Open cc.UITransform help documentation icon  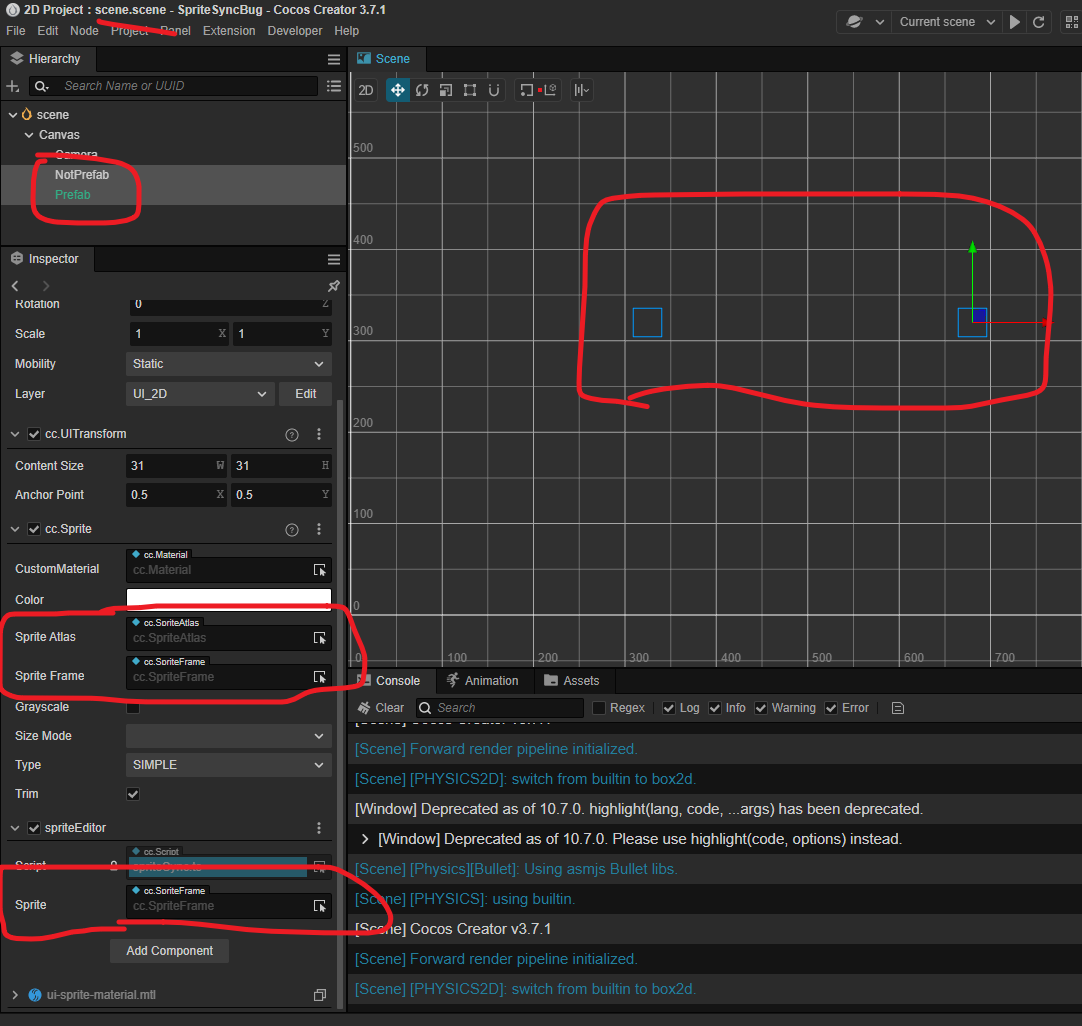click(292, 435)
